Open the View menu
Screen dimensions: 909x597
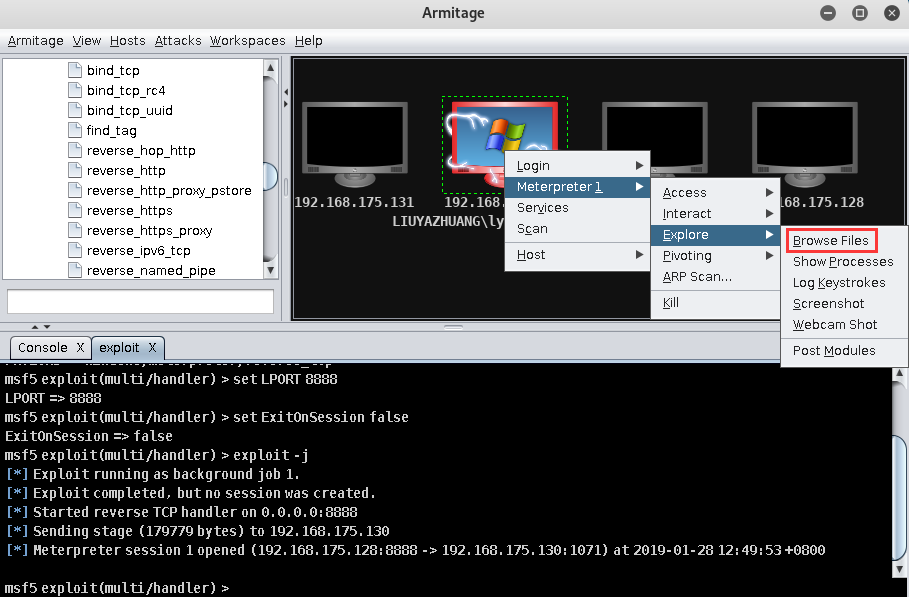[86, 41]
